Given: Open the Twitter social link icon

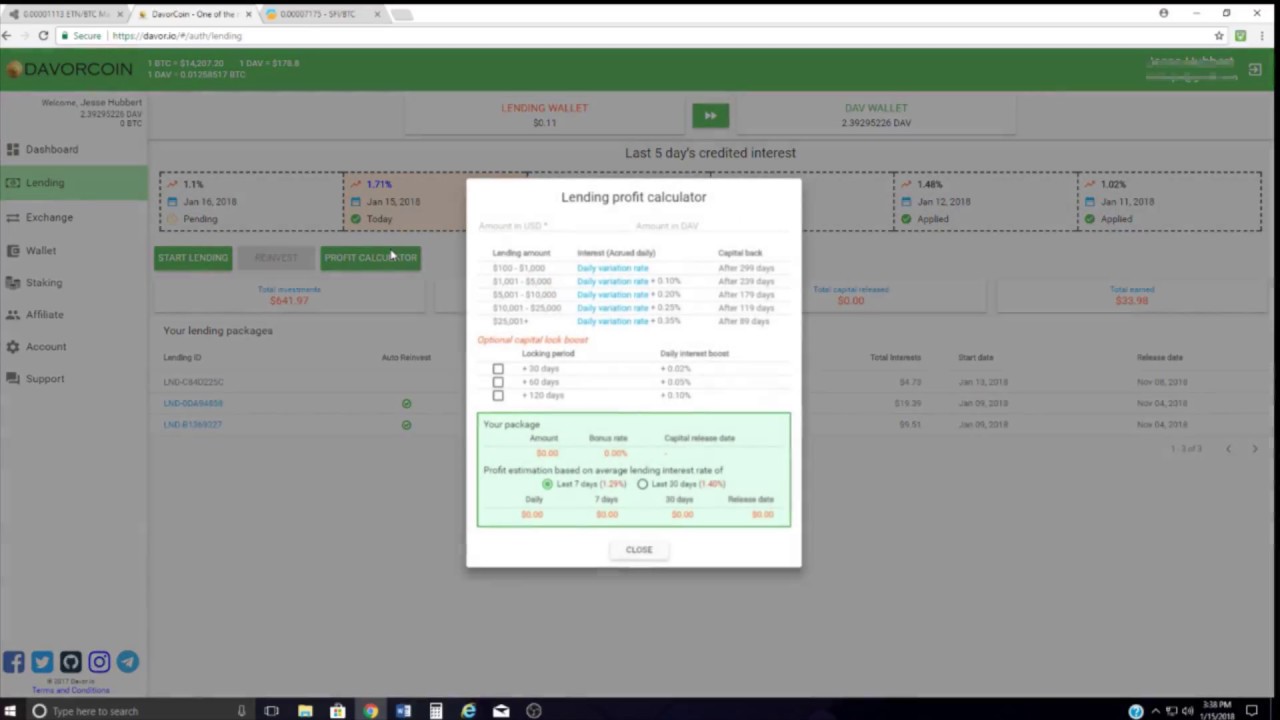Looking at the screenshot, I should 42,662.
